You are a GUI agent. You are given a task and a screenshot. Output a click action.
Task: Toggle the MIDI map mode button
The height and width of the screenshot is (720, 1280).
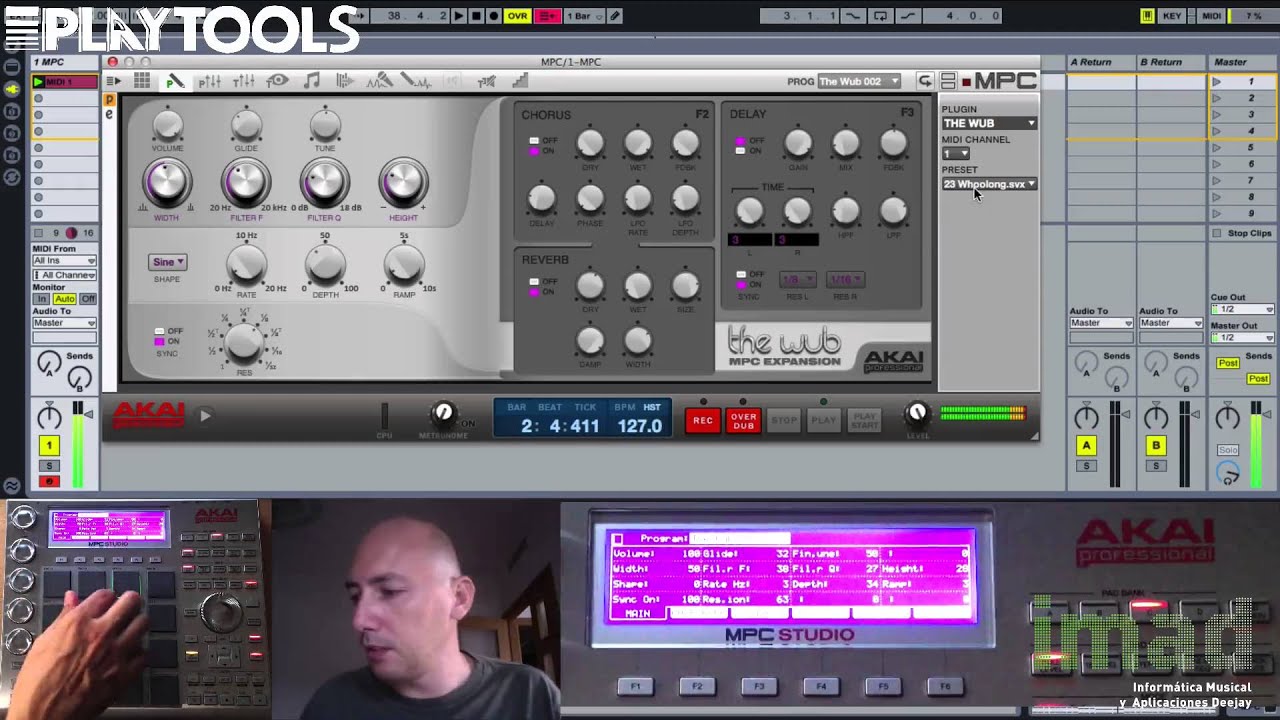(1211, 16)
